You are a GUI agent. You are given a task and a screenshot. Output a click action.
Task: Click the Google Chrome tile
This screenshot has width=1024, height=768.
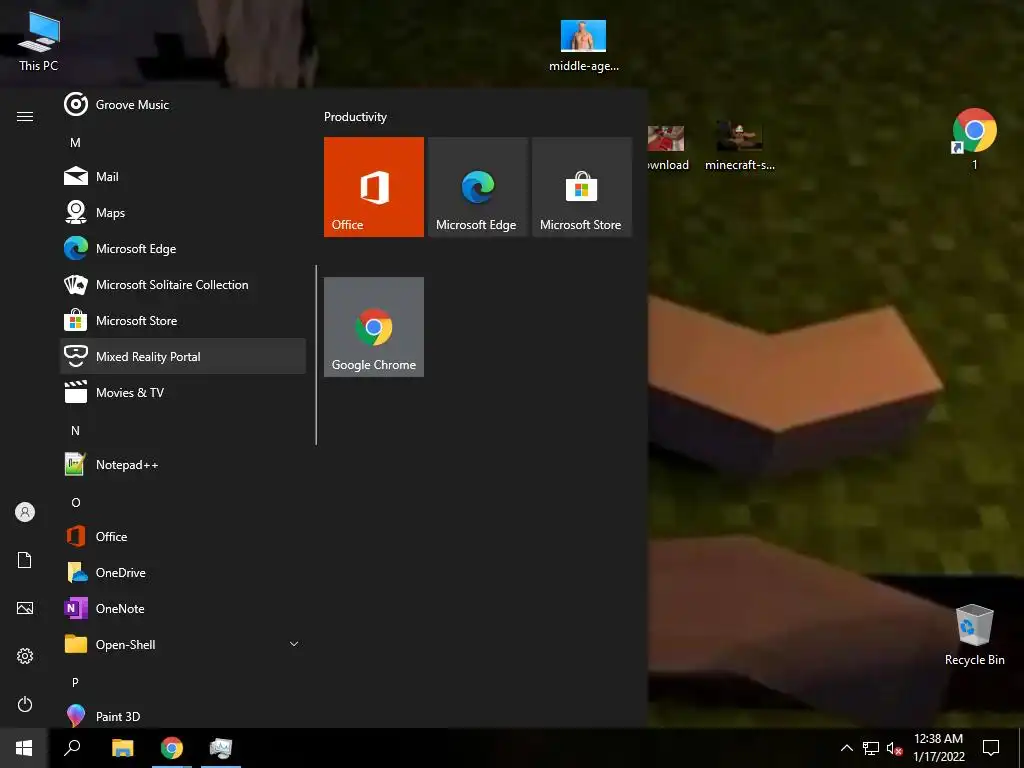pyautogui.click(x=374, y=327)
